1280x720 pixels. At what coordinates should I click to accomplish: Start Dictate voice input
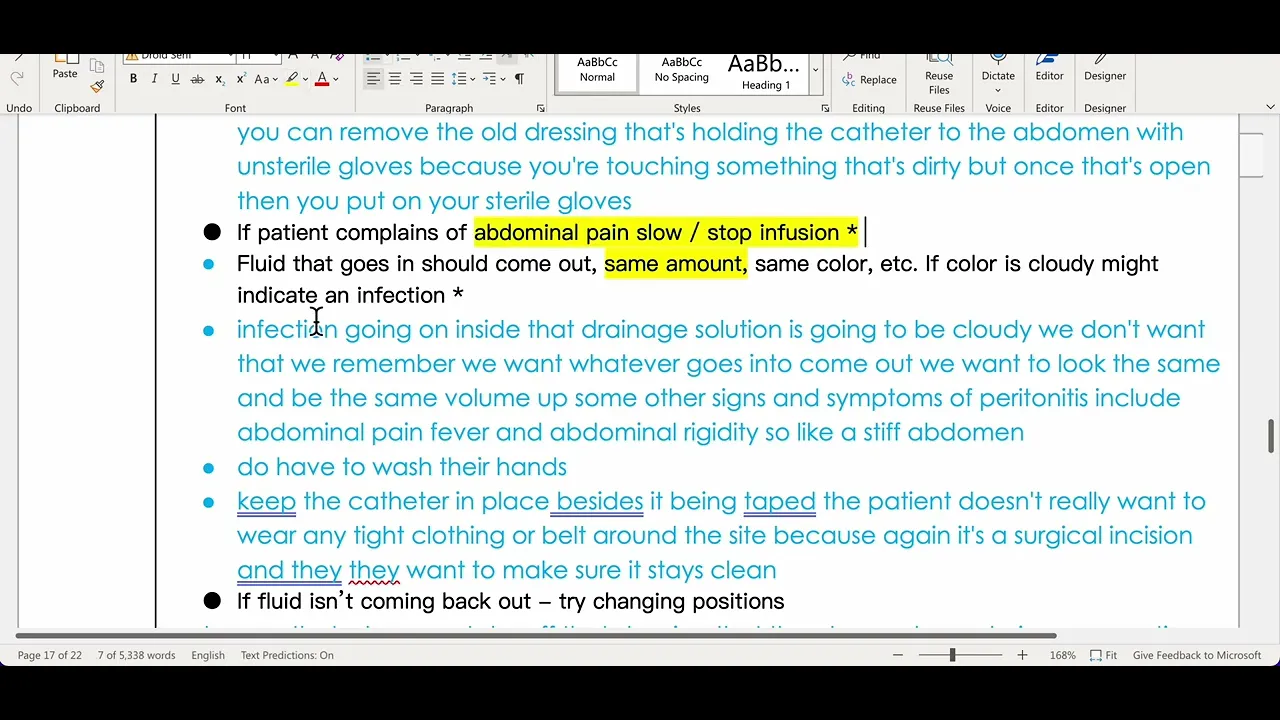[x=998, y=66]
